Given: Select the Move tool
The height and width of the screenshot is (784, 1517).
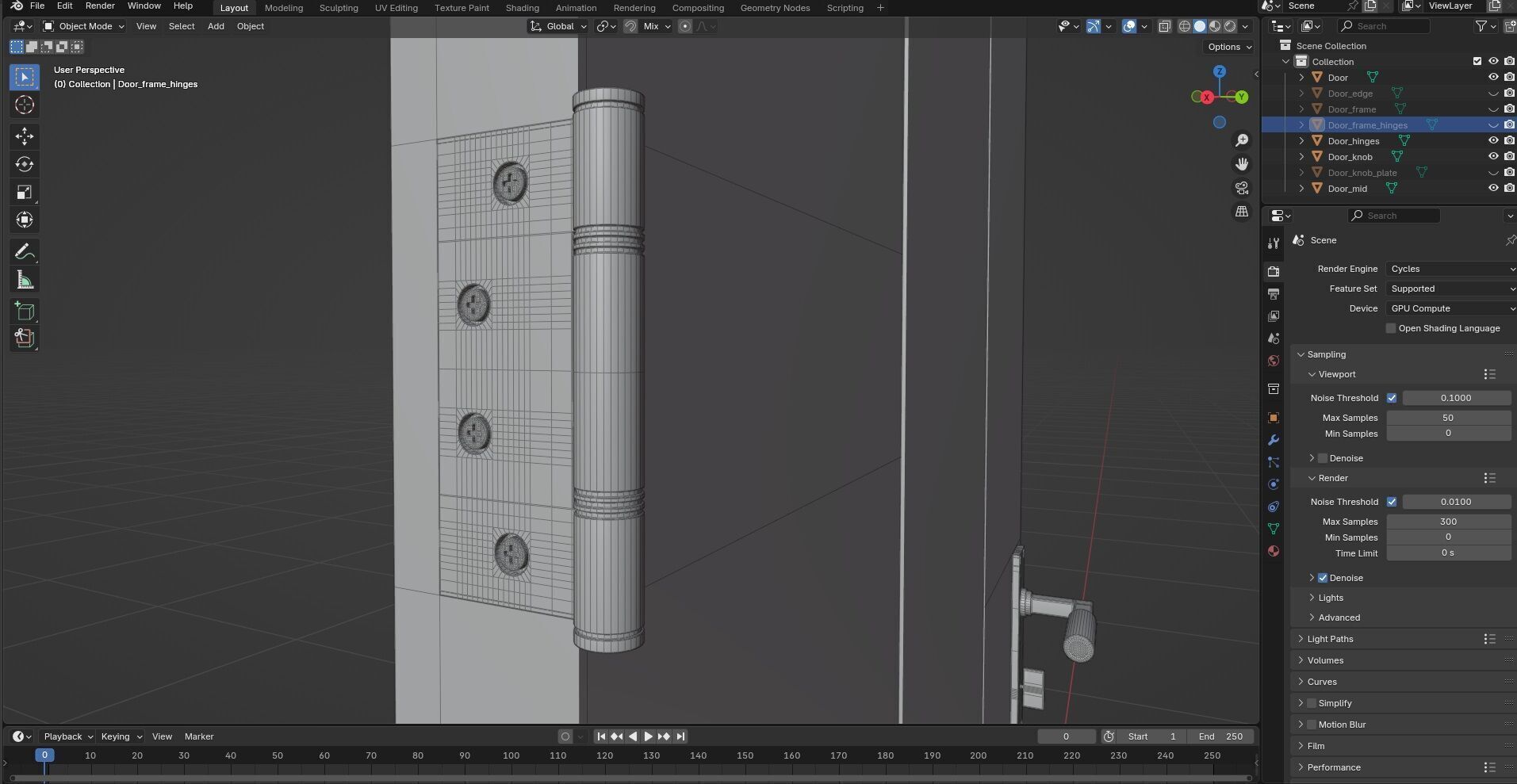Looking at the screenshot, I should 25,136.
